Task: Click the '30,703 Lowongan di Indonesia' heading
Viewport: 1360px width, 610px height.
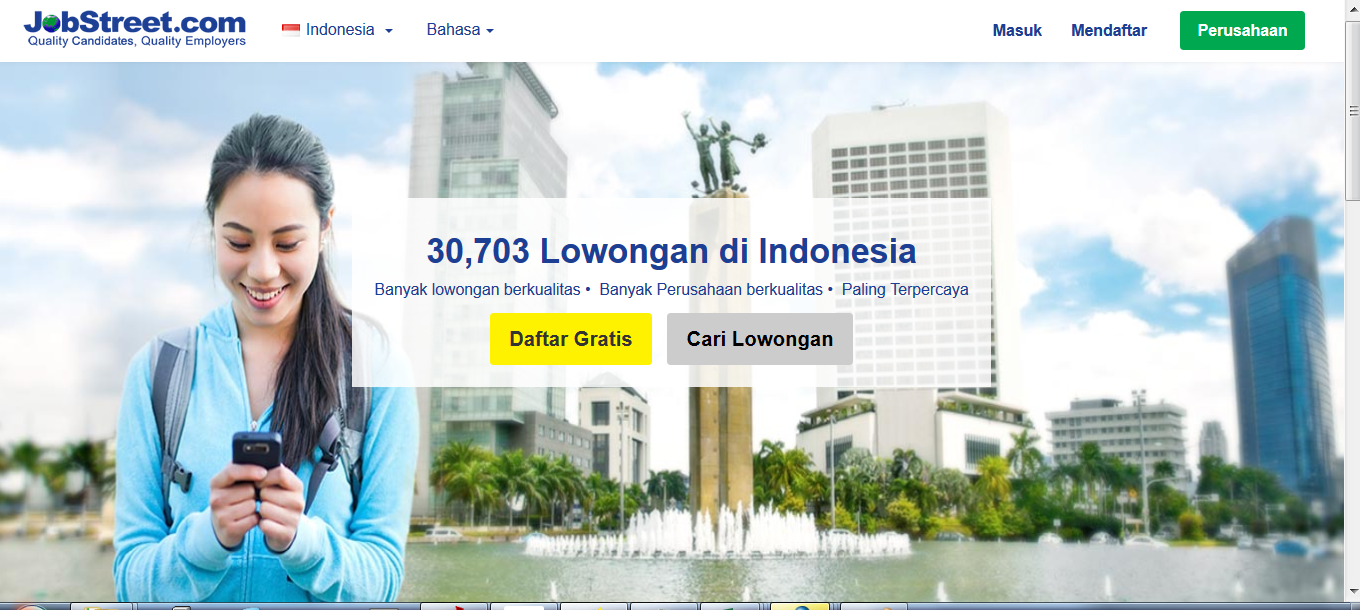Action: [672, 251]
